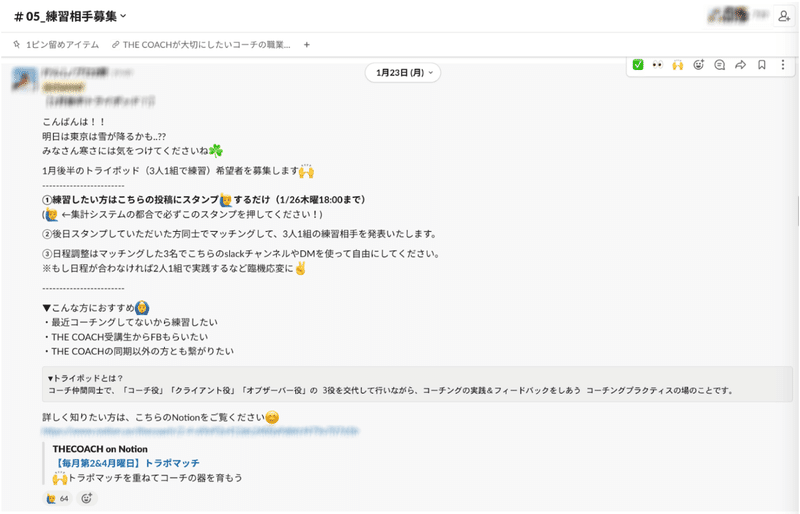Image resolution: width=800 pixels, height=514 pixels.
Task: Click the blurred poster name
Action: (x=74, y=72)
